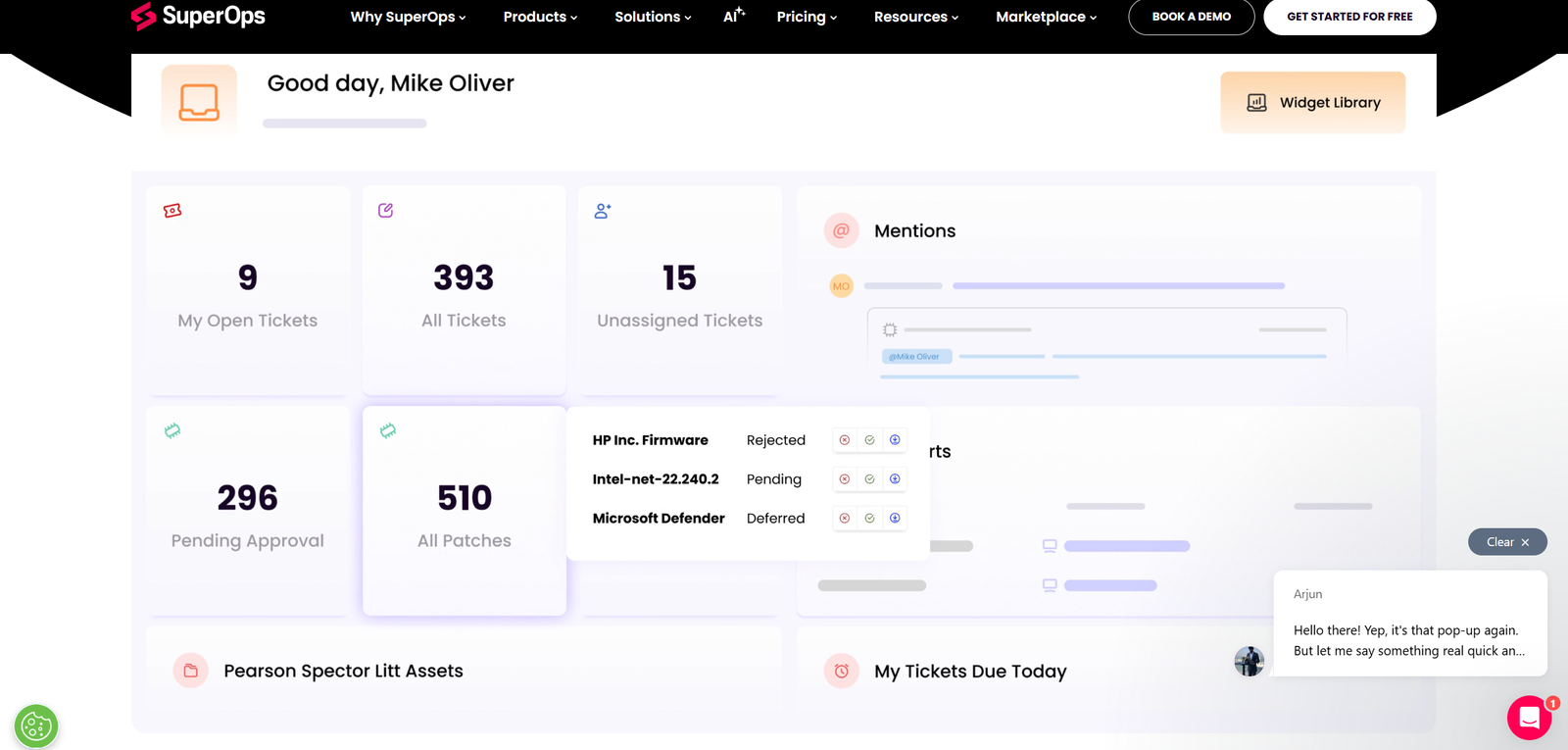Clear the chat pop-up
Image resolution: width=1568 pixels, height=750 pixels.
pos(1507,542)
